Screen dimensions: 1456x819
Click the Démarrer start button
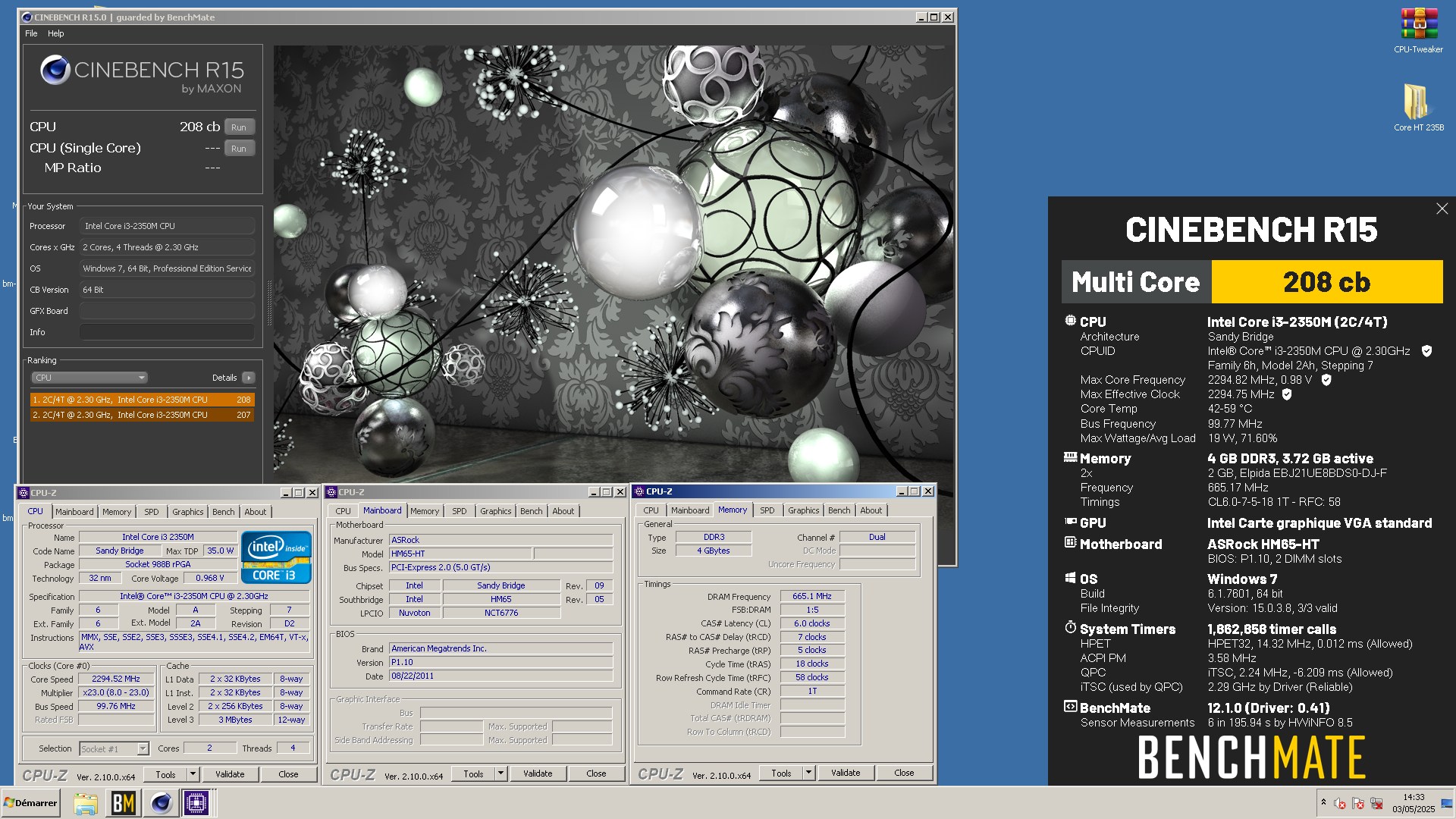click(x=30, y=803)
